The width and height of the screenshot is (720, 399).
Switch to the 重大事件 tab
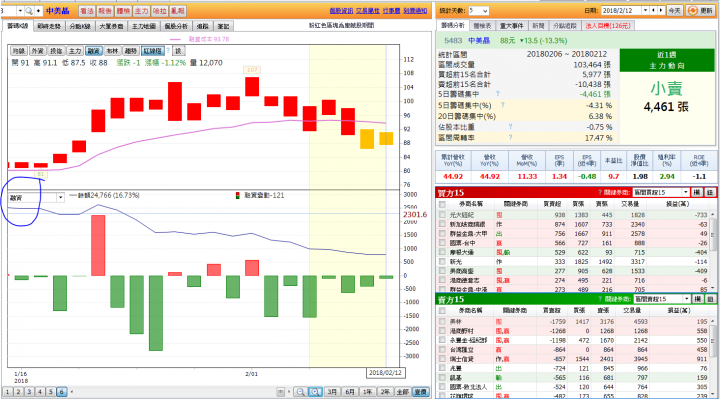coord(512,26)
